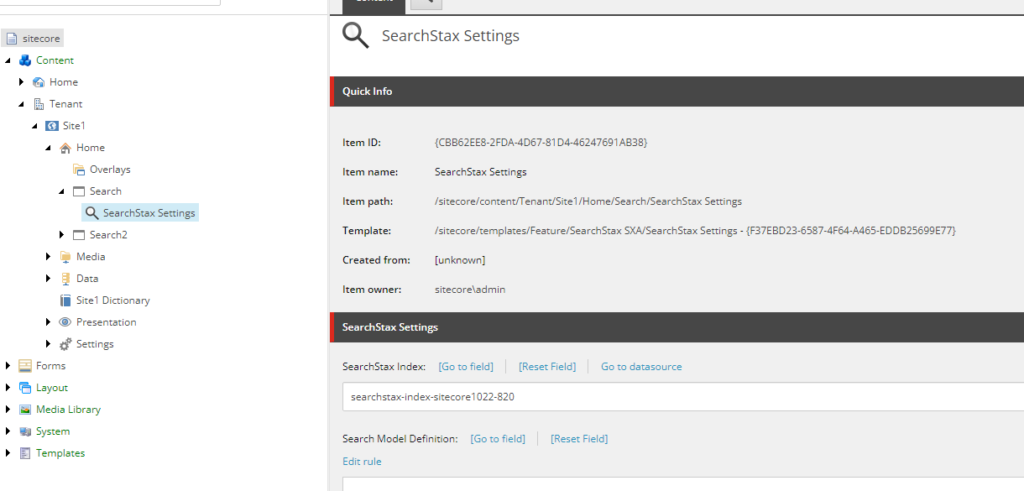Click the Tenant building icon
The width and height of the screenshot is (1024, 491).
39,104
